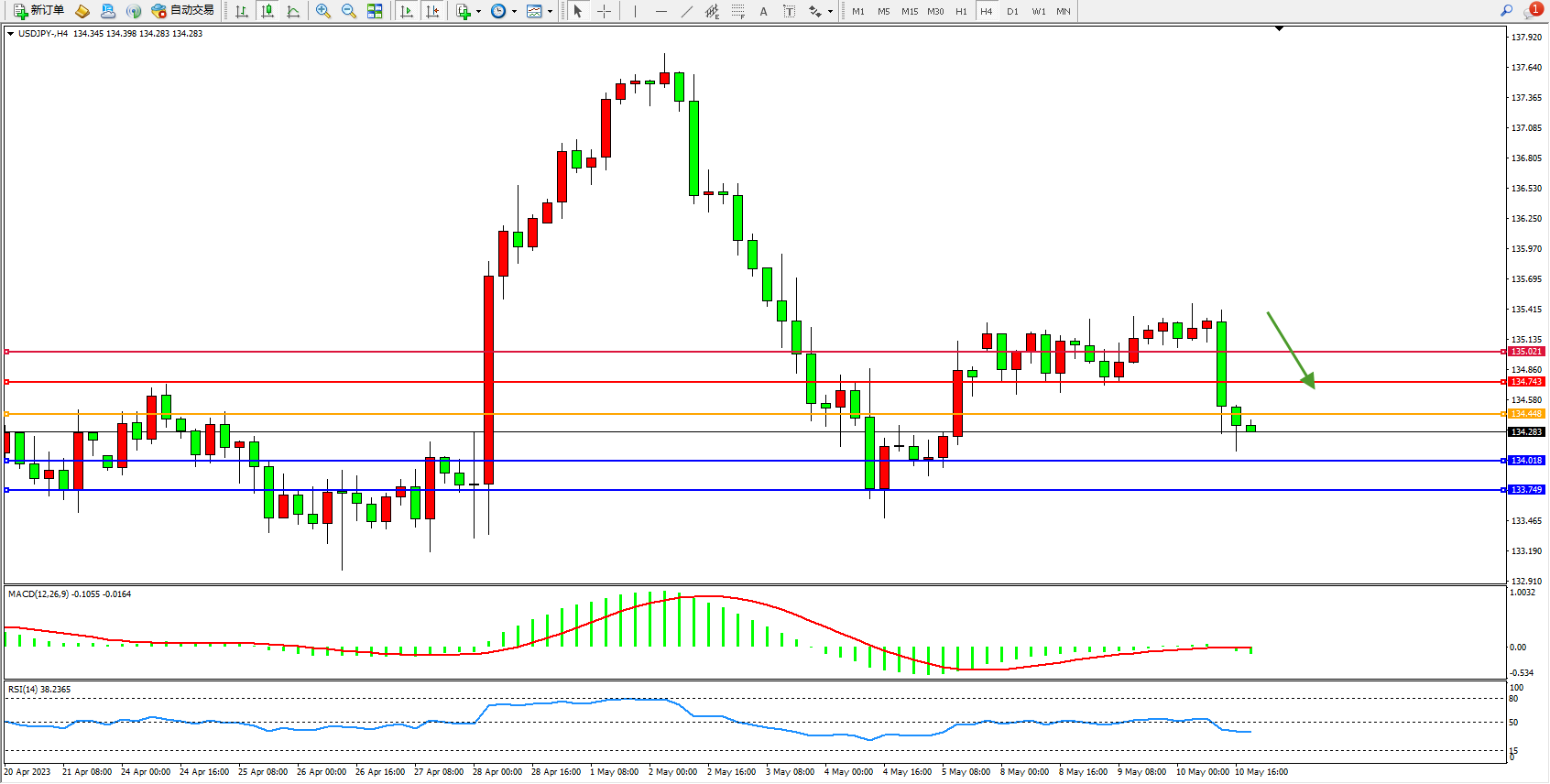Switch to the D1 timeframe
Screen dimensions: 1550x784
pyautogui.click(x=1012, y=11)
